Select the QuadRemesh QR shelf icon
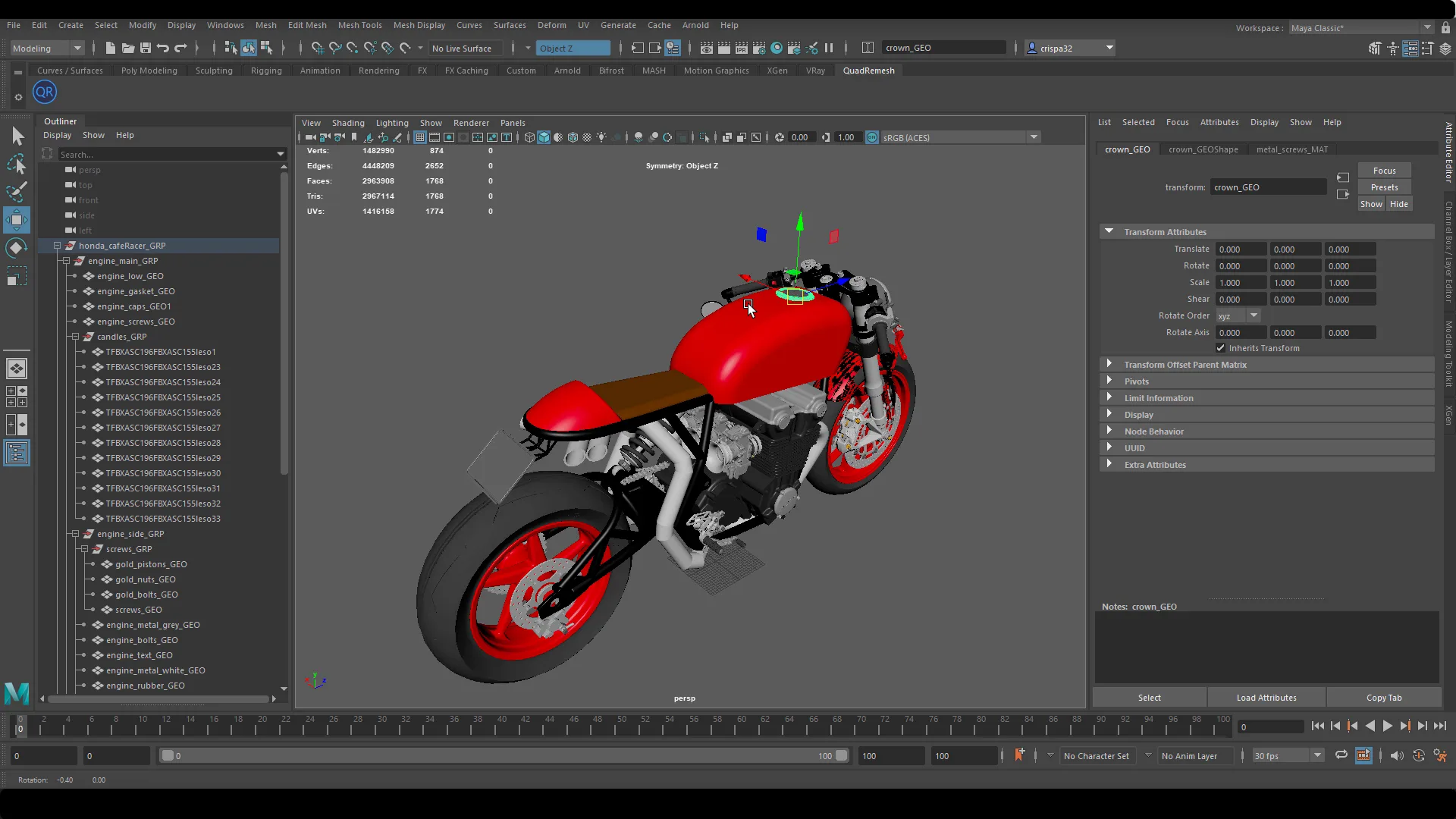The height and width of the screenshot is (819, 1456). point(44,92)
